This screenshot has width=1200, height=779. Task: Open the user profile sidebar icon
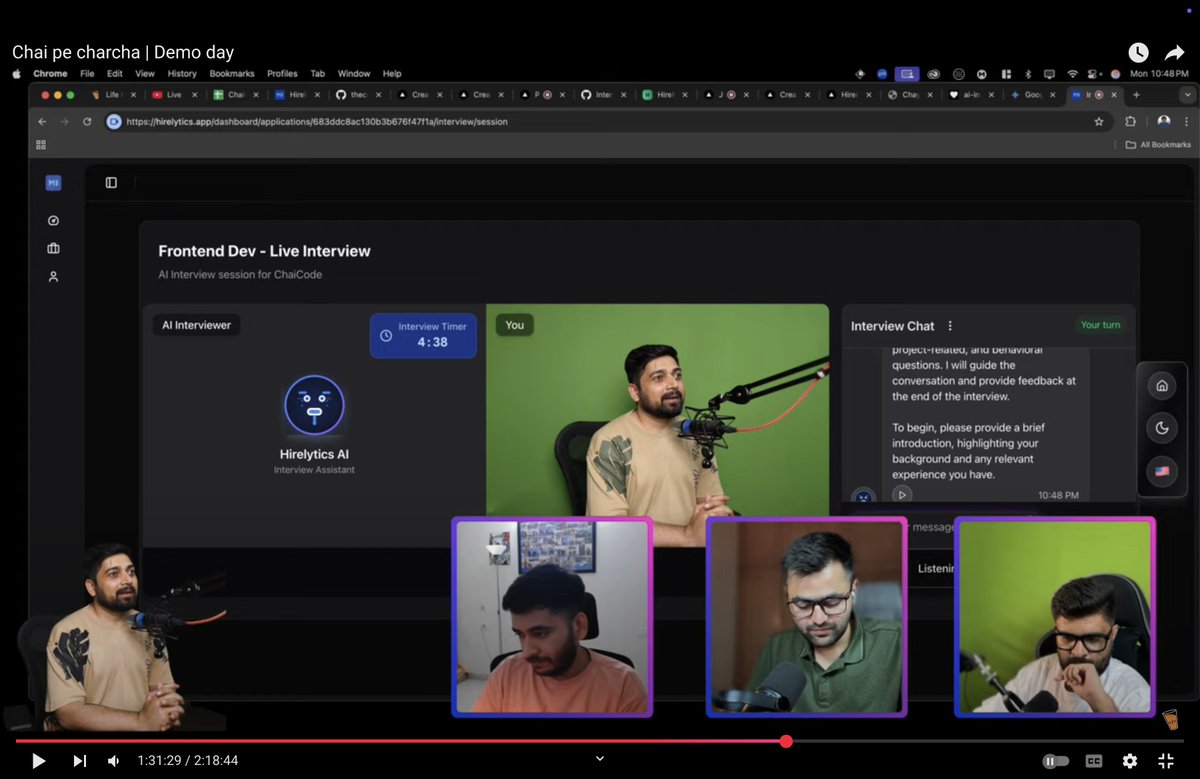(x=53, y=276)
